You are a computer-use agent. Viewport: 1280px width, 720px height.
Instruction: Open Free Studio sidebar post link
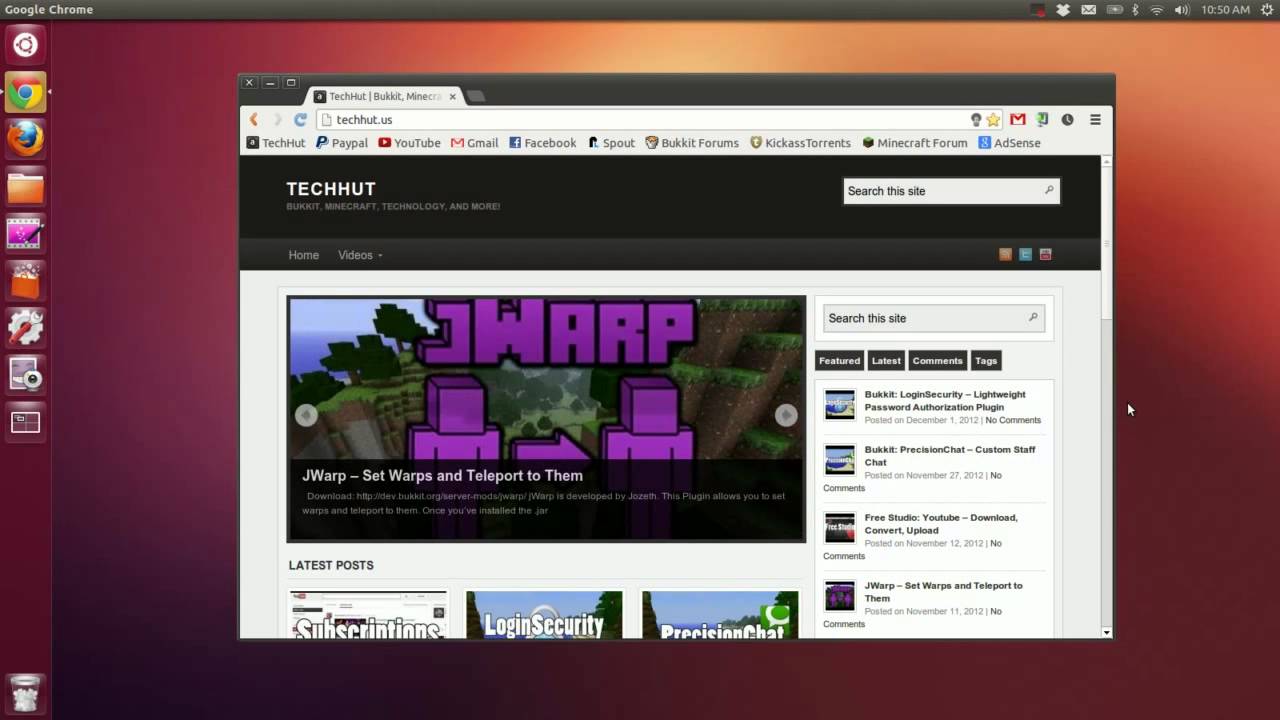(x=941, y=524)
